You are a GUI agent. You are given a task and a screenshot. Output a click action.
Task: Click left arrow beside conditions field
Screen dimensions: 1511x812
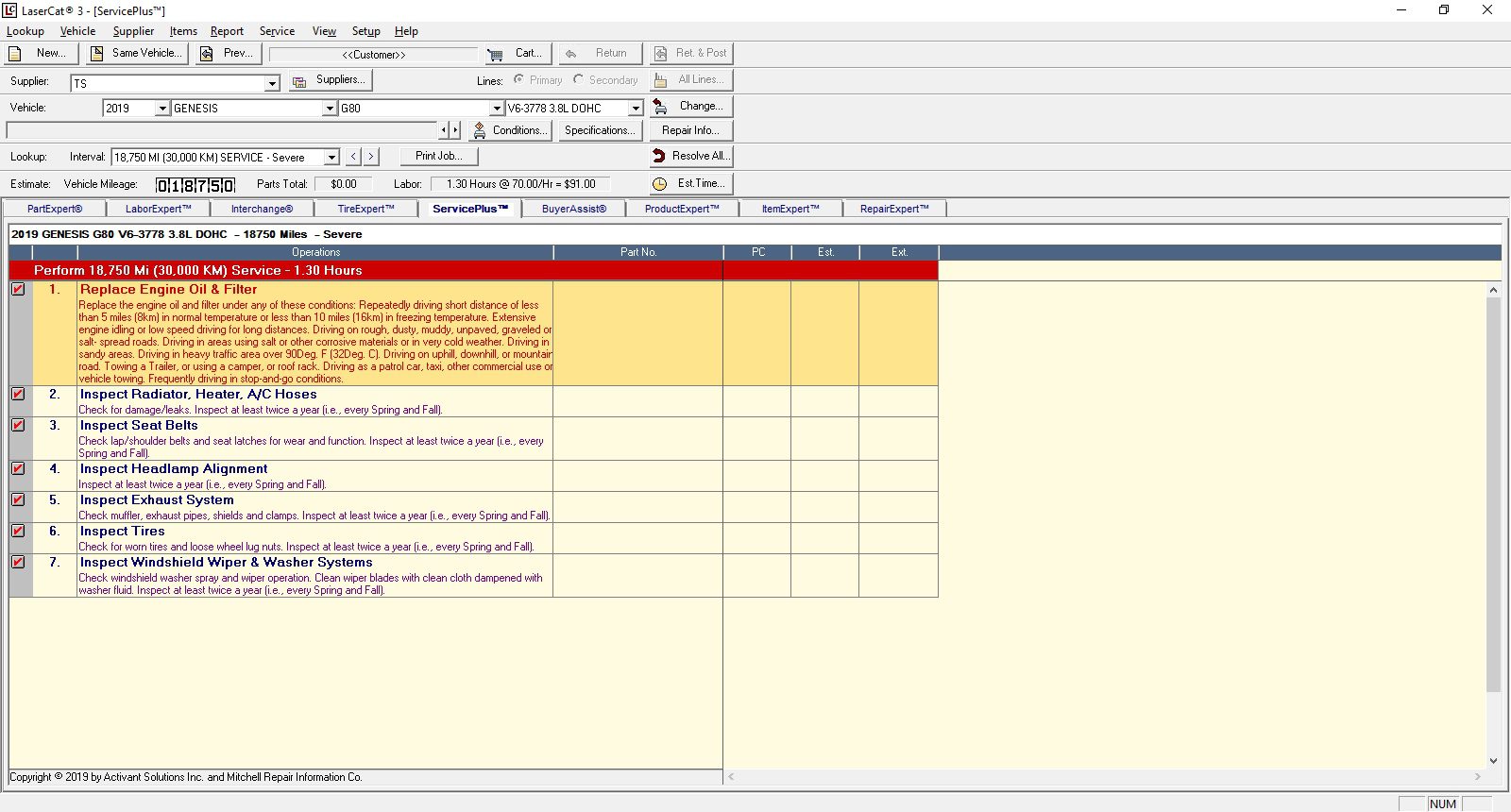pyautogui.click(x=445, y=130)
